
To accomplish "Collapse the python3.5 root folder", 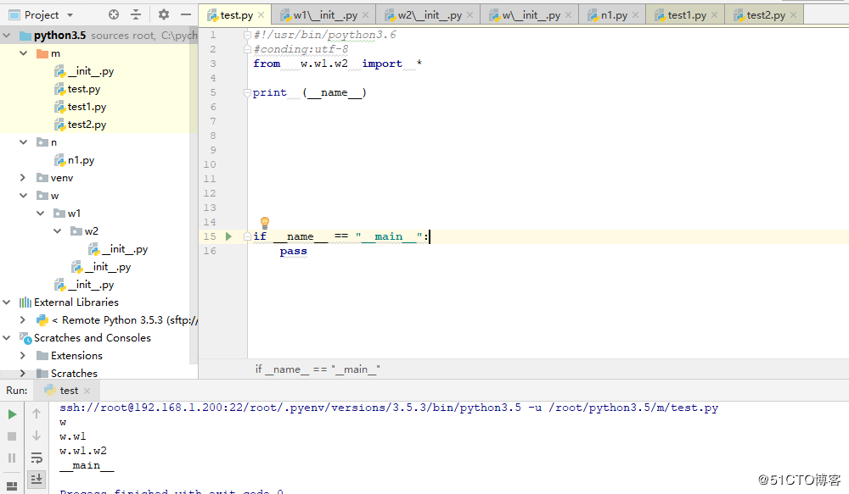I will click(x=6, y=36).
